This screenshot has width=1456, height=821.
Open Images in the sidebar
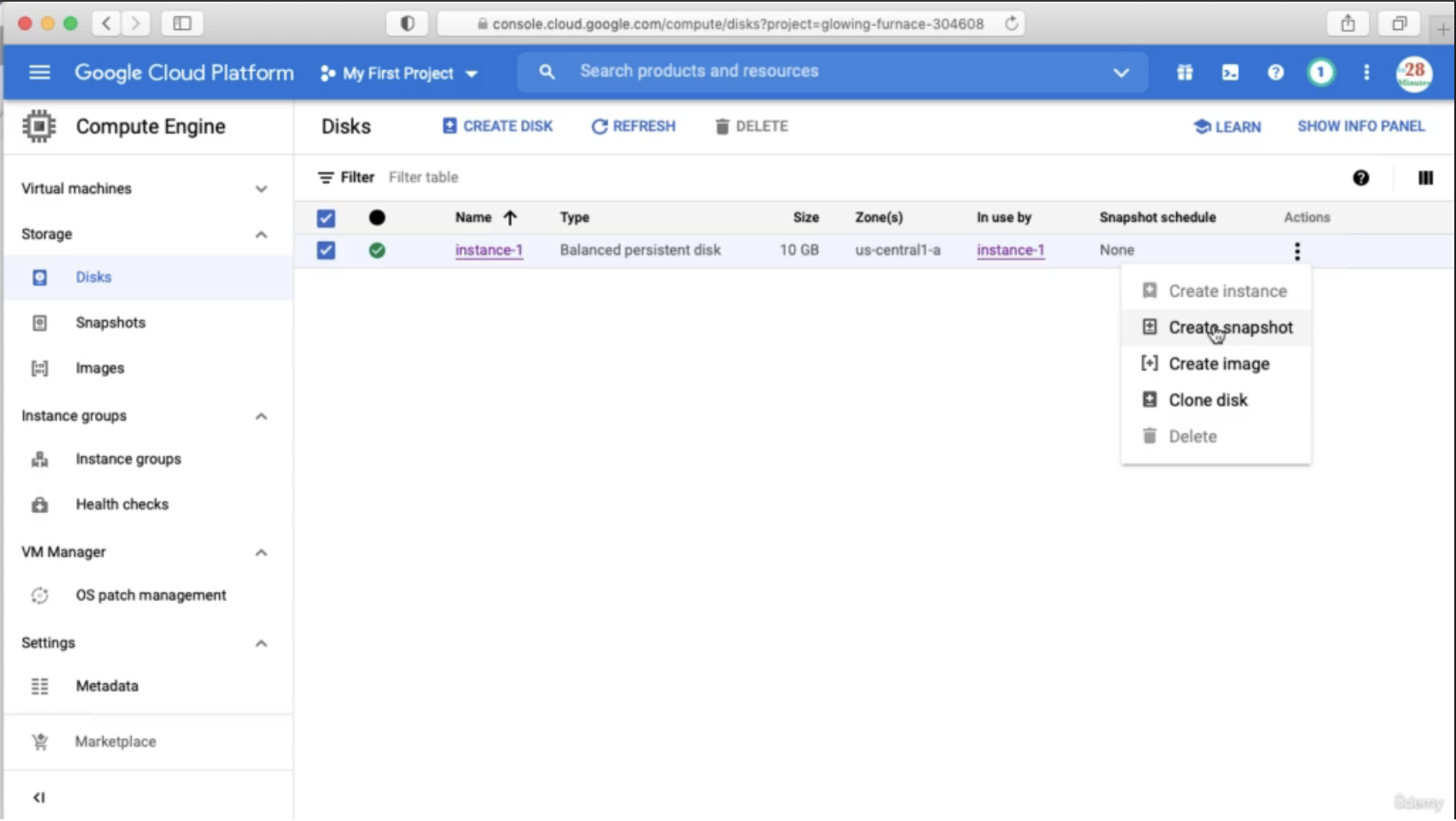point(99,368)
